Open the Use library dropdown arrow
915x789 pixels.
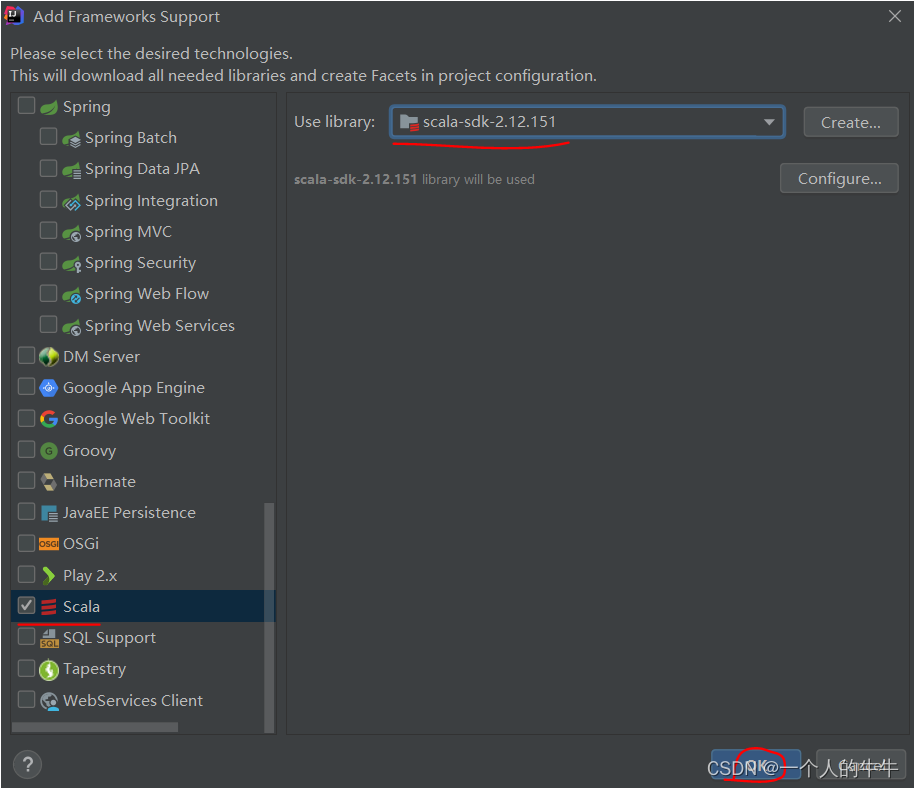click(769, 123)
